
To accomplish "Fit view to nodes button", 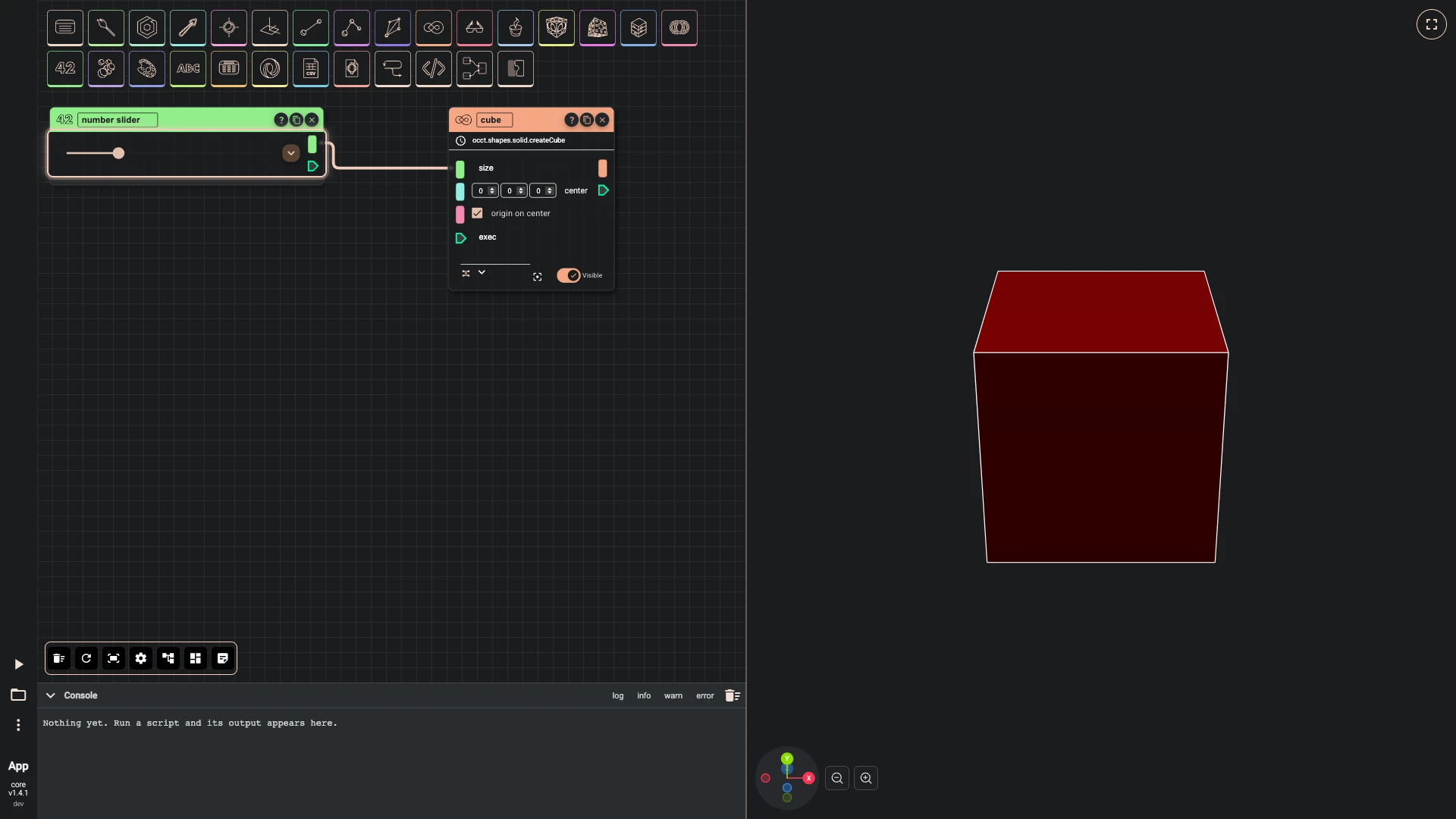I will click(x=114, y=658).
